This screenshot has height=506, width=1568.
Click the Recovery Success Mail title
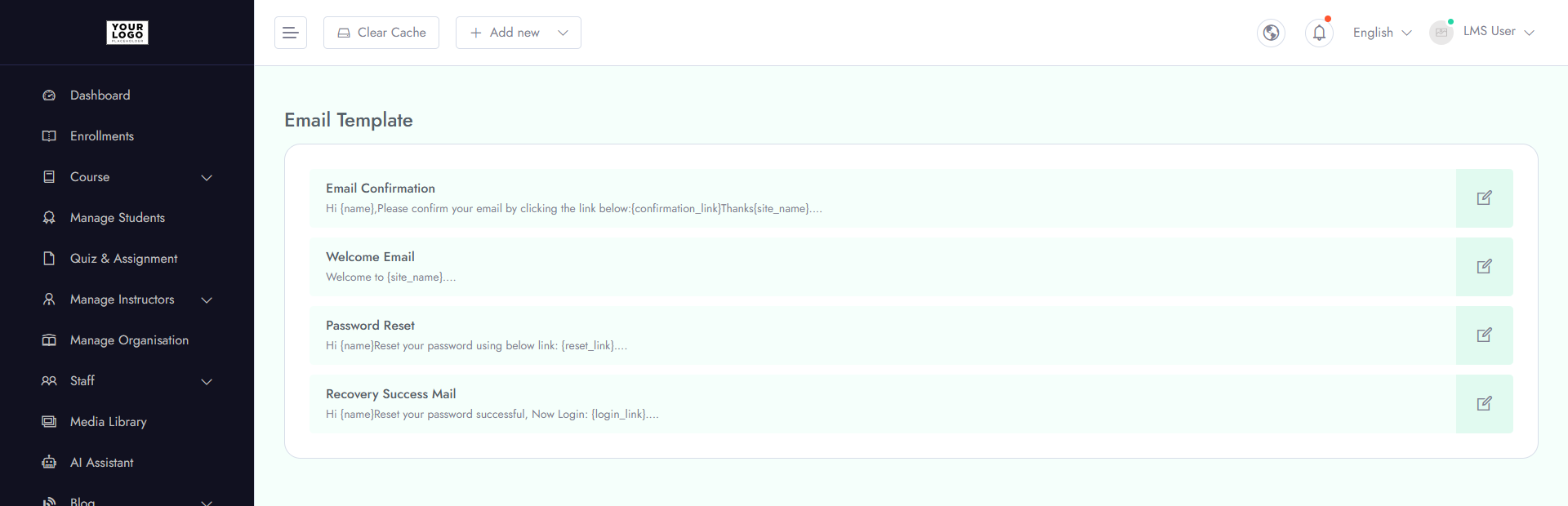point(391,394)
